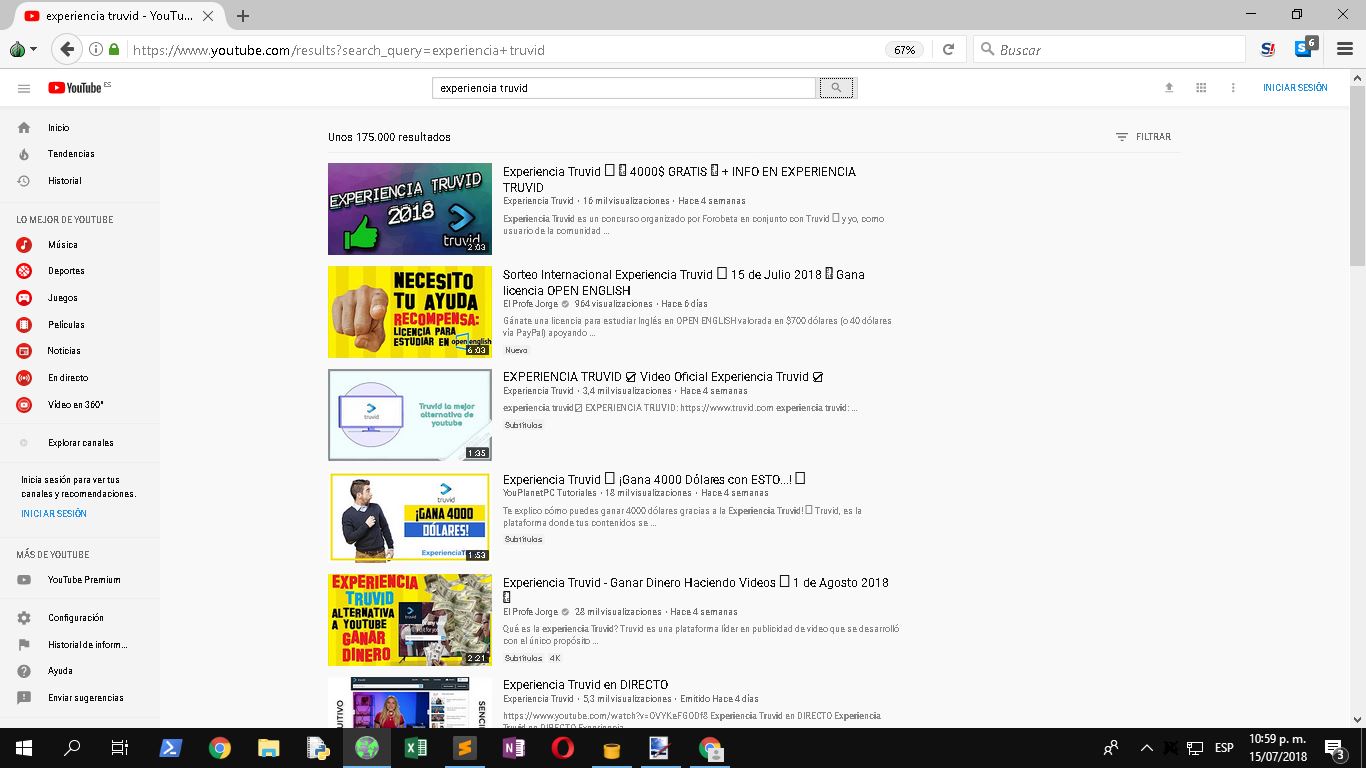This screenshot has width=1366, height=768.
Task: Open Vídeo en 360° in the sidebar
Action: tap(75, 405)
